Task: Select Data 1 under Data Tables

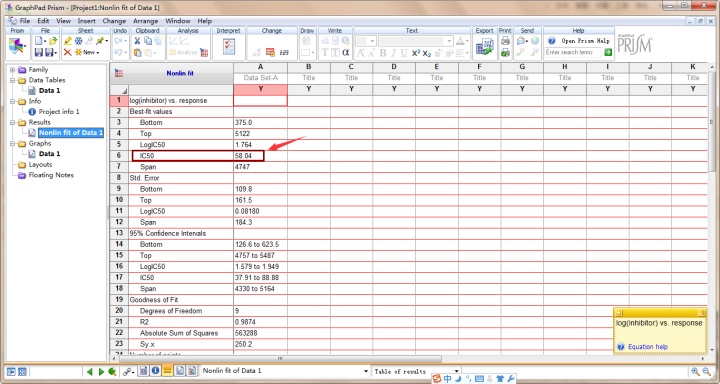Action: click(50, 90)
